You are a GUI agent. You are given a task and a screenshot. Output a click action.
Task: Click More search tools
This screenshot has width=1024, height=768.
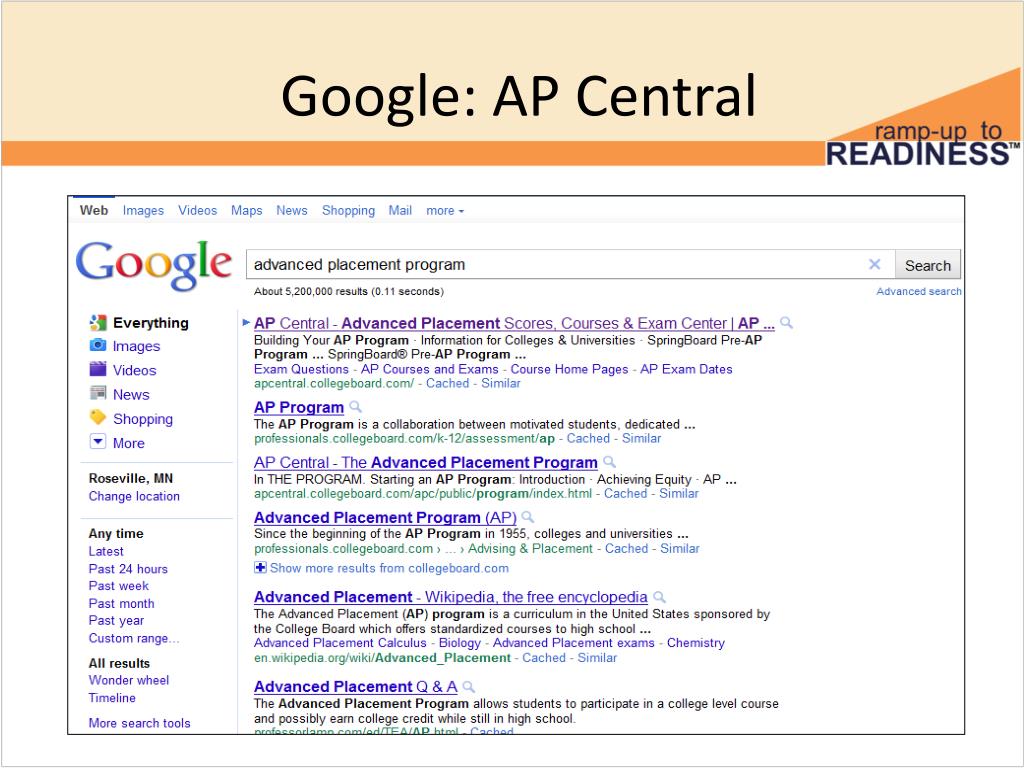click(x=140, y=723)
